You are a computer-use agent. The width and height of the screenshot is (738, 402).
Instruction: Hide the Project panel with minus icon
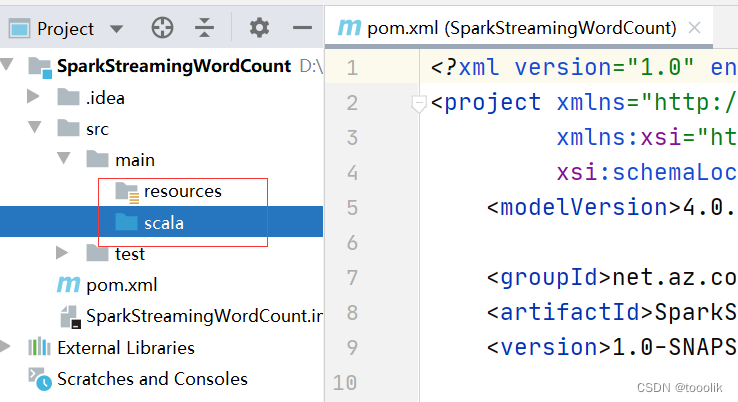[302, 28]
